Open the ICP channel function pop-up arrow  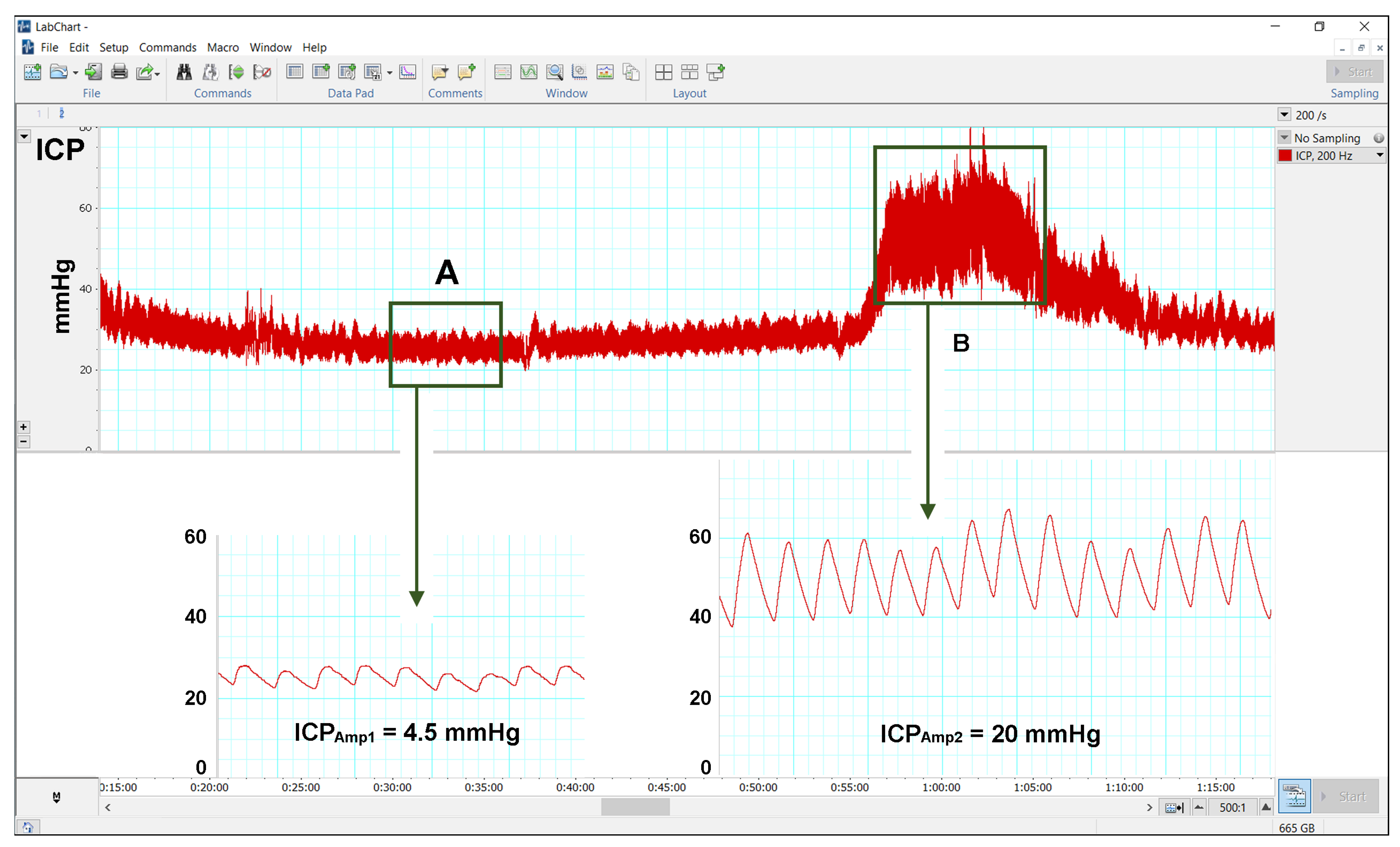click(x=24, y=136)
